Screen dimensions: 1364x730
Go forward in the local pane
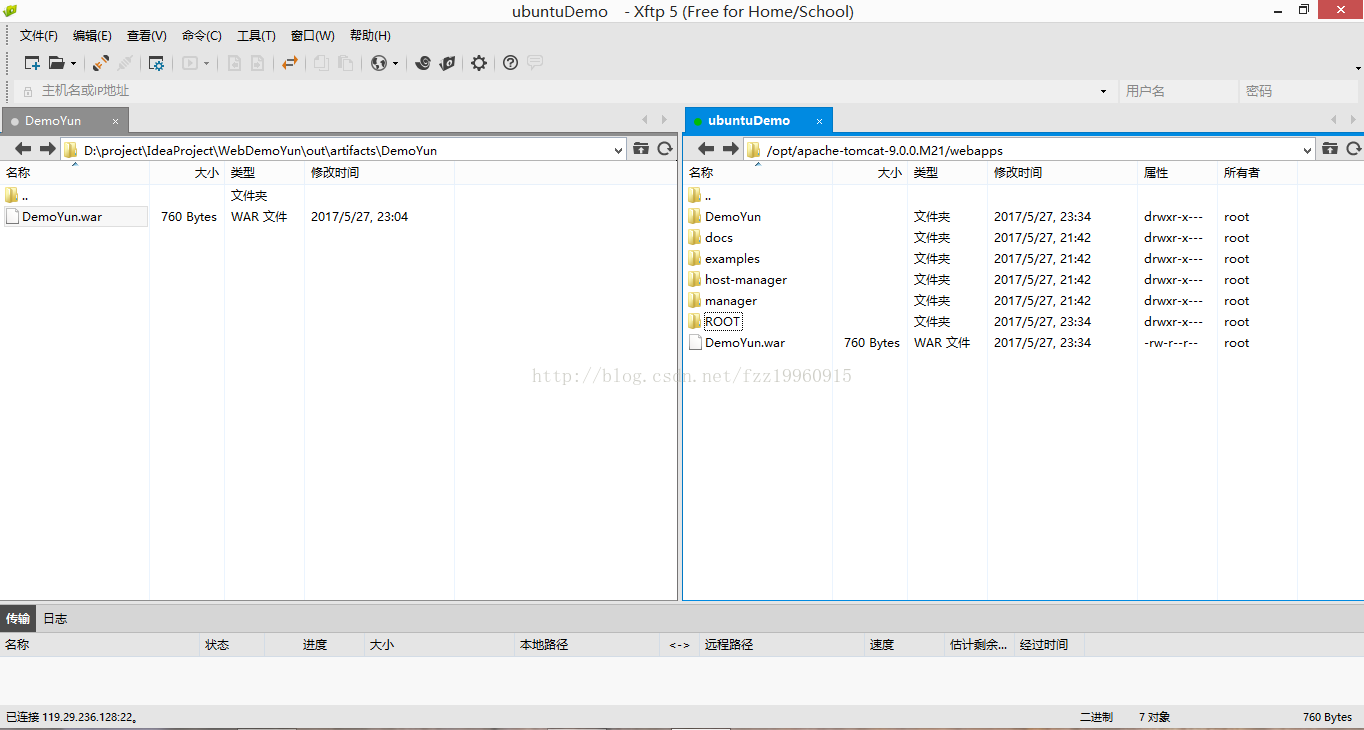pyautogui.click(x=47, y=149)
